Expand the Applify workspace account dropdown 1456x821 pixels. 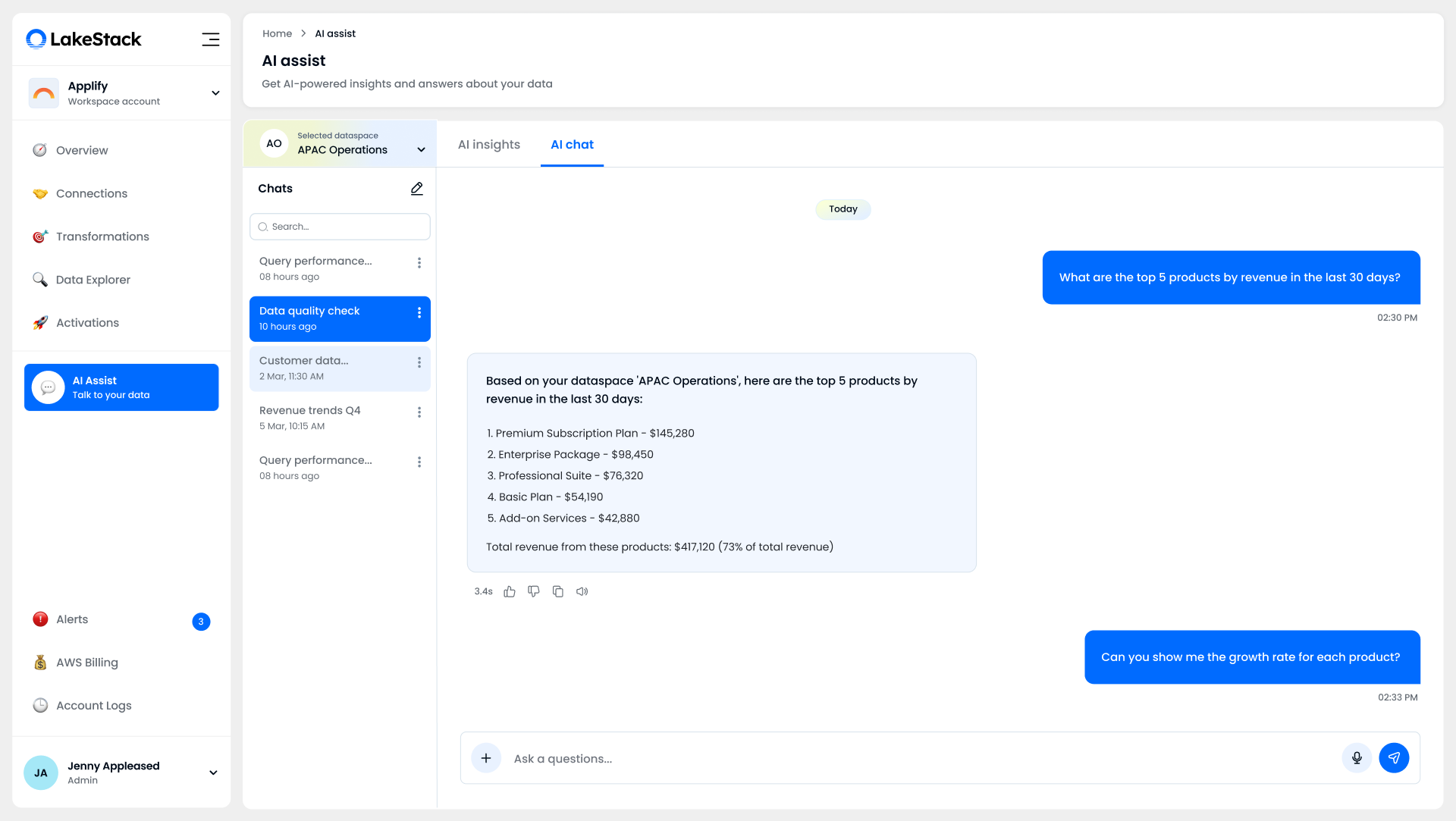(x=215, y=93)
